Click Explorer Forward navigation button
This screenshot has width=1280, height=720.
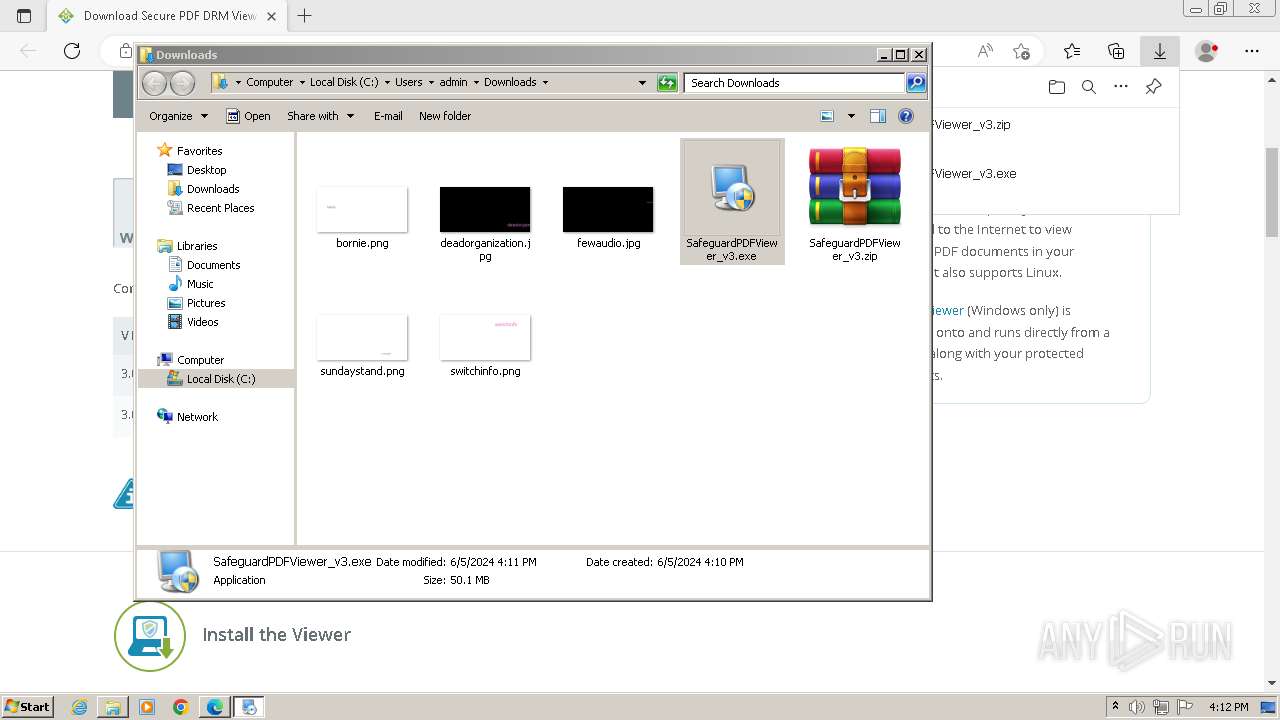[x=182, y=83]
